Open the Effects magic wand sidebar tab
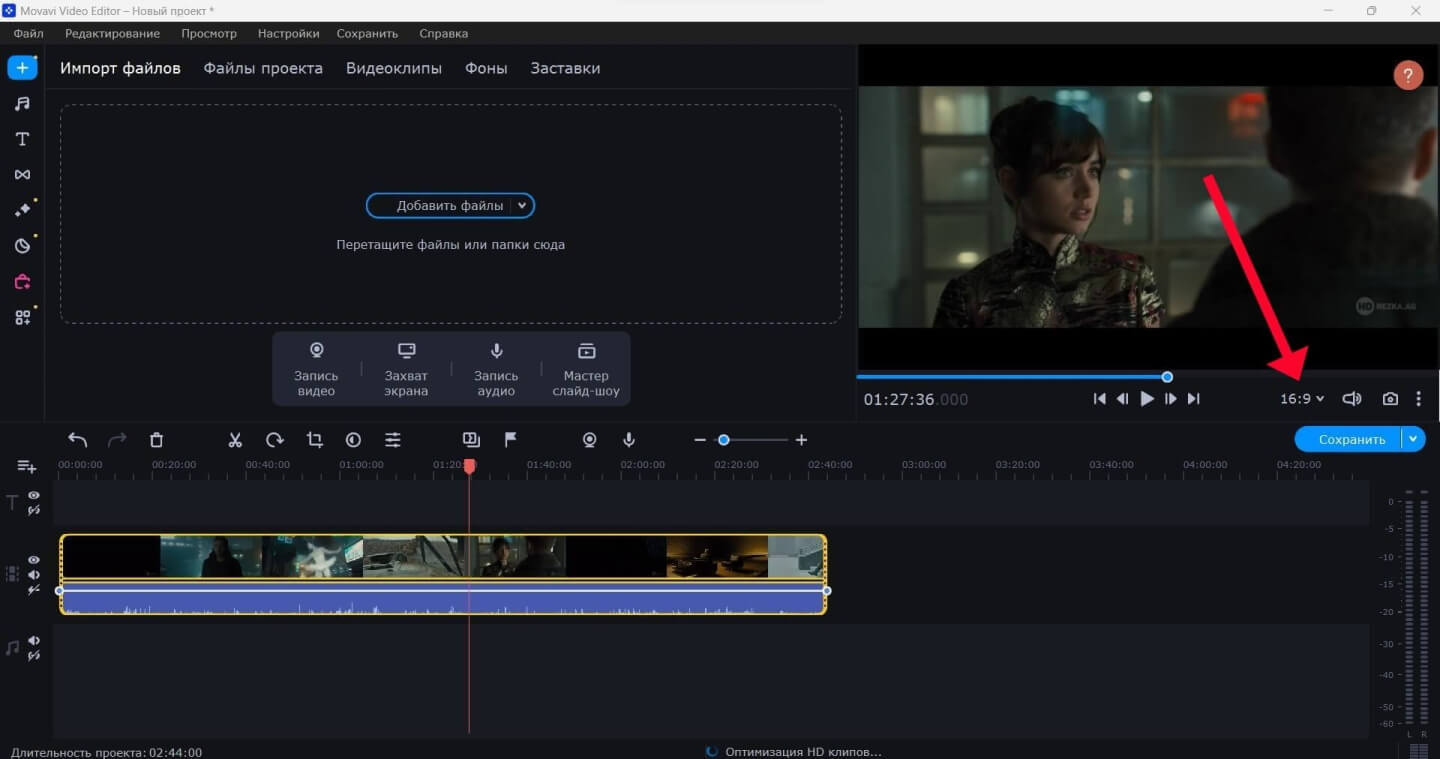Image resolution: width=1440 pixels, height=759 pixels. (x=22, y=210)
